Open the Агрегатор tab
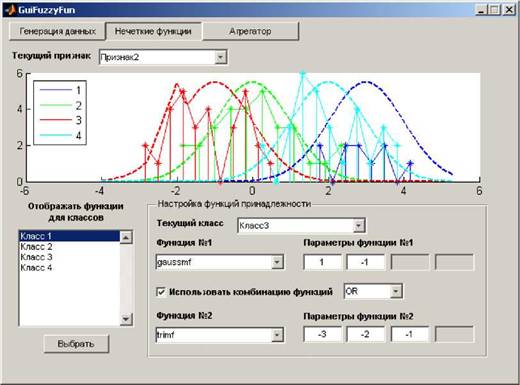520x385 pixels. [x=250, y=31]
